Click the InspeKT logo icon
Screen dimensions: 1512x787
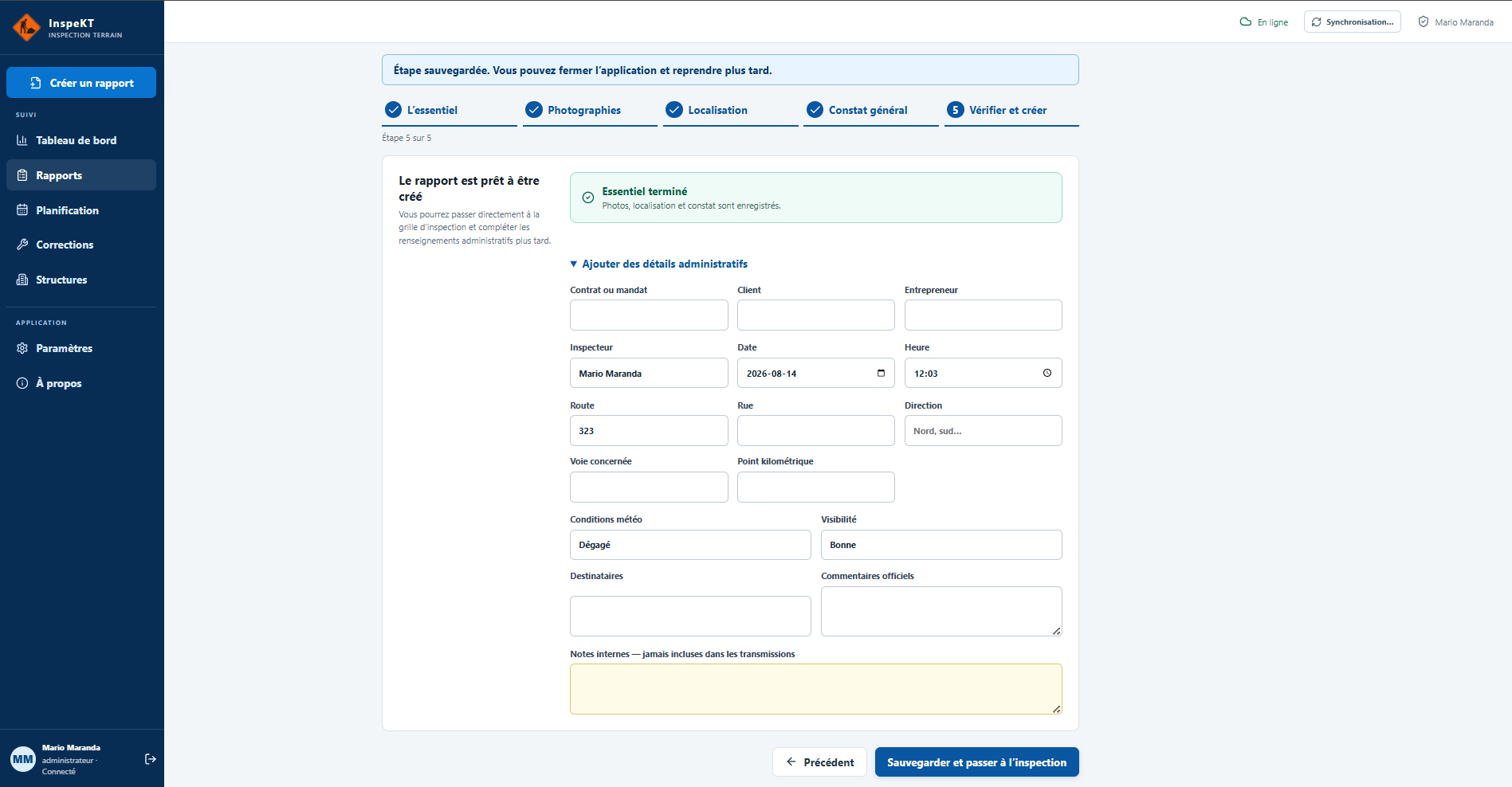pyautogui.click(x=26, y=28)
